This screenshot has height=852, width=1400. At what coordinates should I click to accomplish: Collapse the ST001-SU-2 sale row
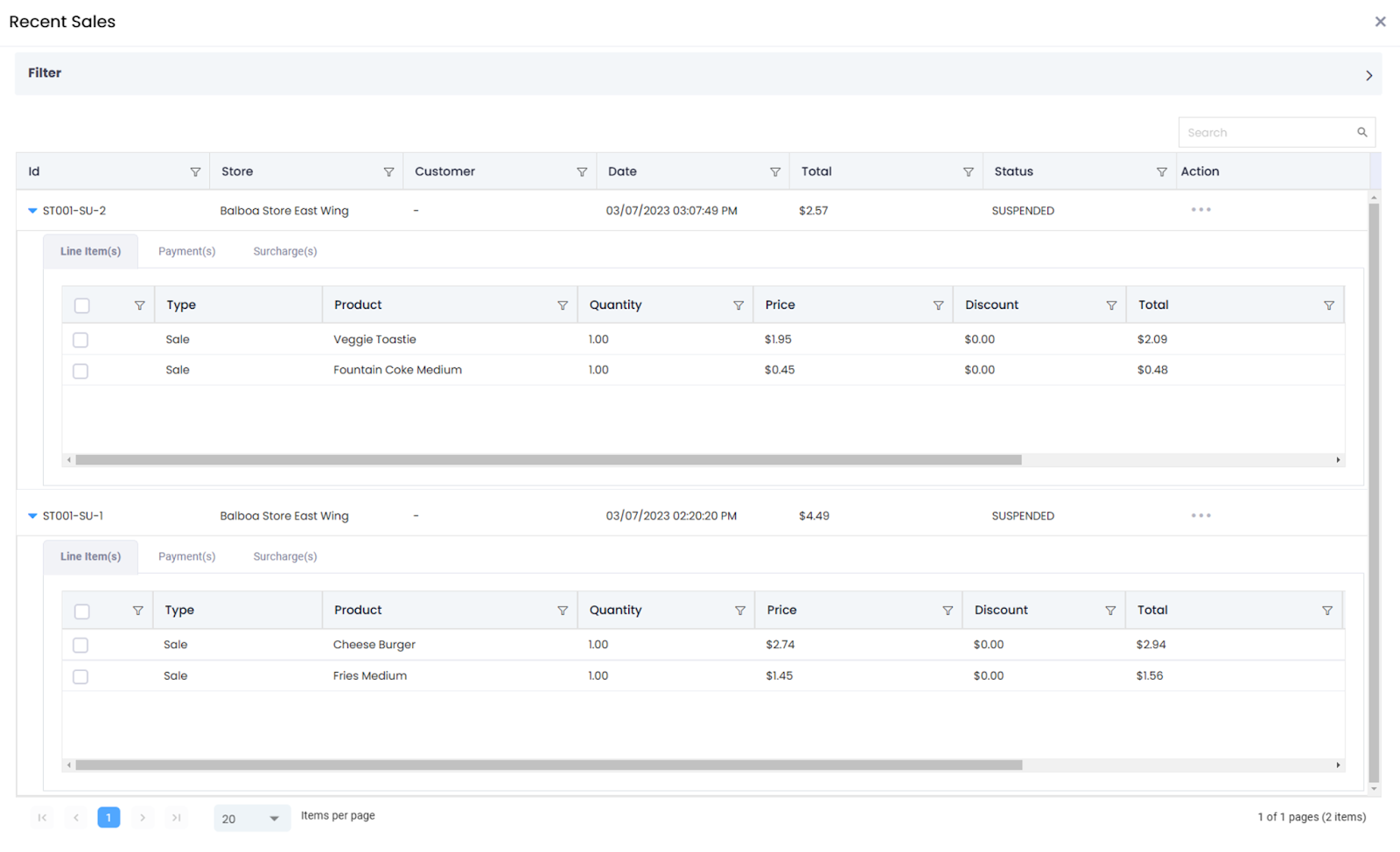point(32,211)
